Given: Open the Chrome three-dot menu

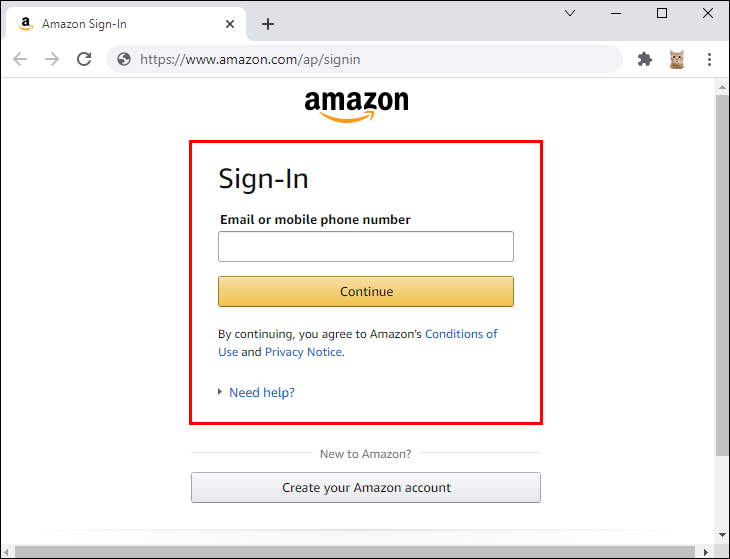Looking at the screenshot, I should coord(709,60).
